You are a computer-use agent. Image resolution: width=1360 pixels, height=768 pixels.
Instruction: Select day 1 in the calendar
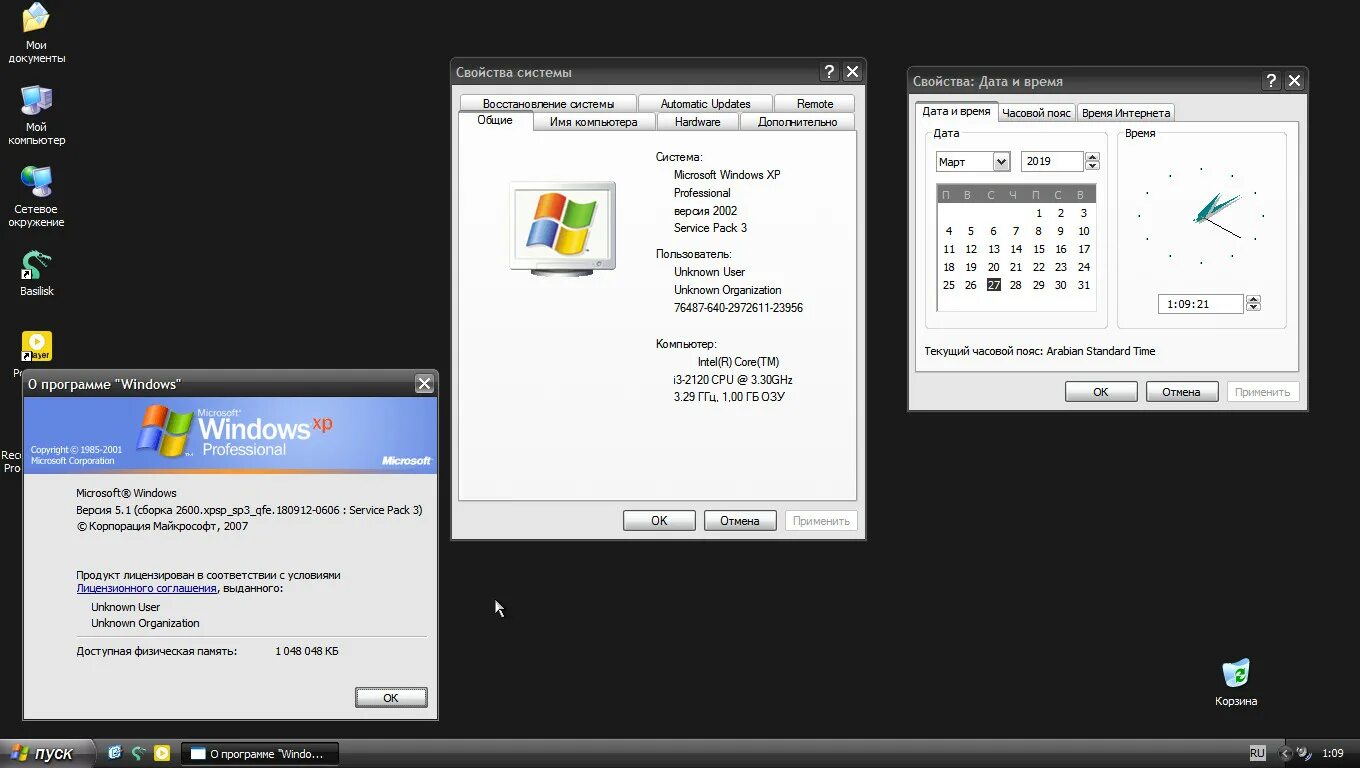(1039, 213)
